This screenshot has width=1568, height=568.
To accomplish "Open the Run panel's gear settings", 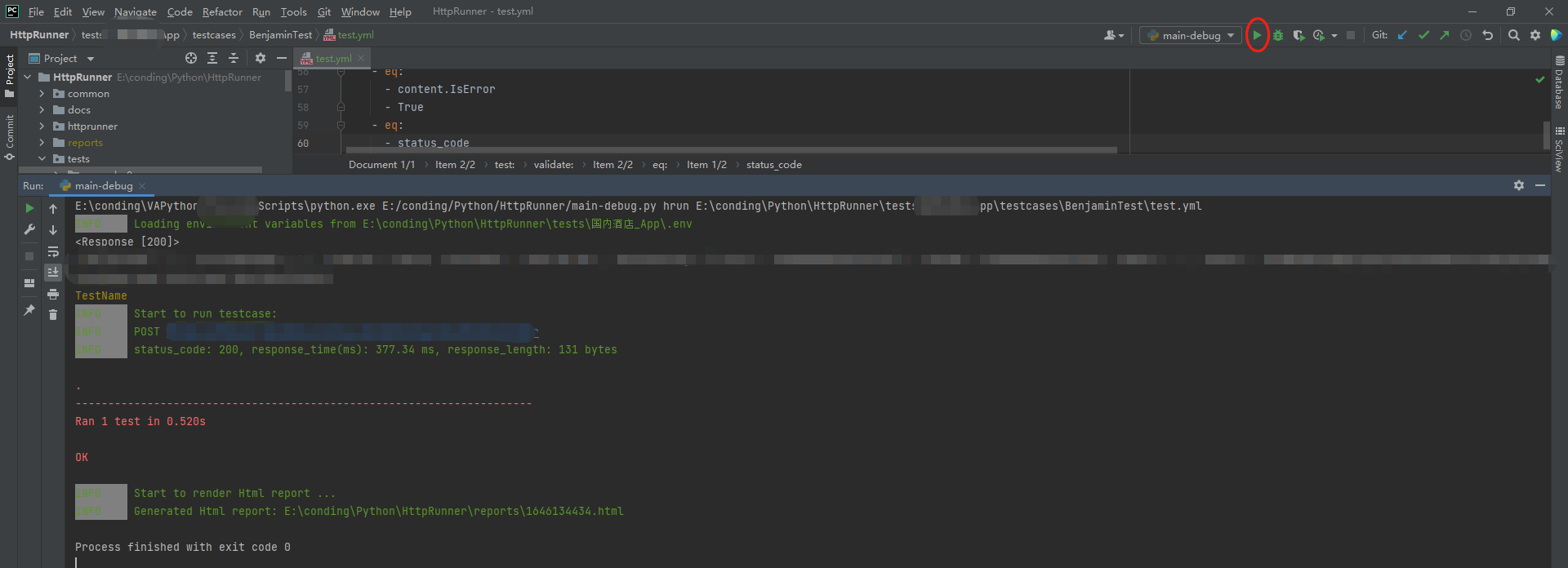I will [x=1519, y=185].
